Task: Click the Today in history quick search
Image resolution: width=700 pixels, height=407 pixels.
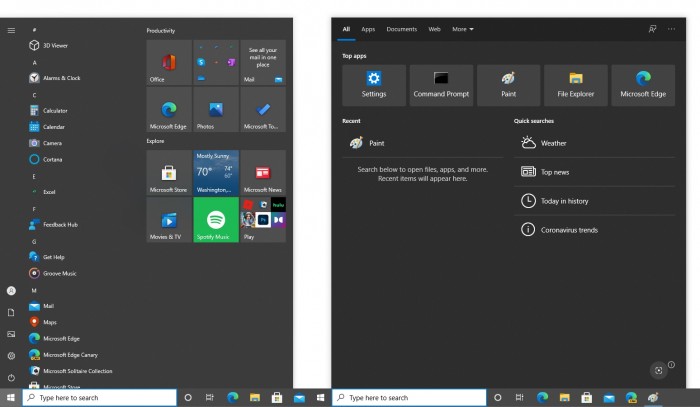Action: tap(563, 201)
